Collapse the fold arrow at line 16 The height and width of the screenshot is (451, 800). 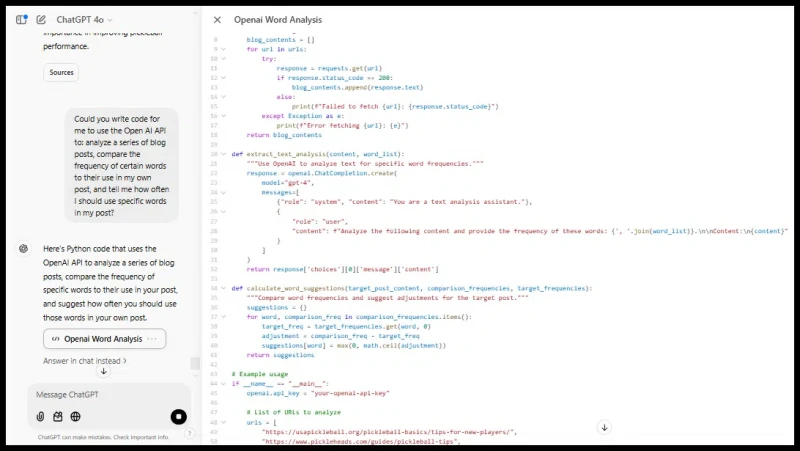pyautogui.click(x=223, y=116)
